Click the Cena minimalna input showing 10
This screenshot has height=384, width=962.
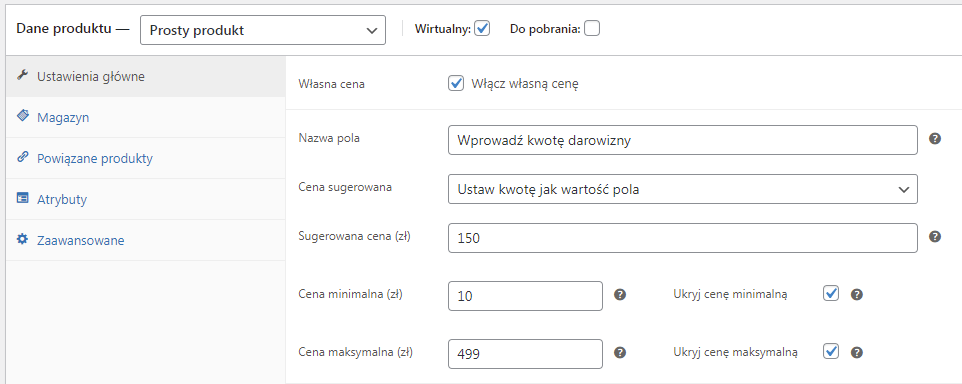coord(526,296)
